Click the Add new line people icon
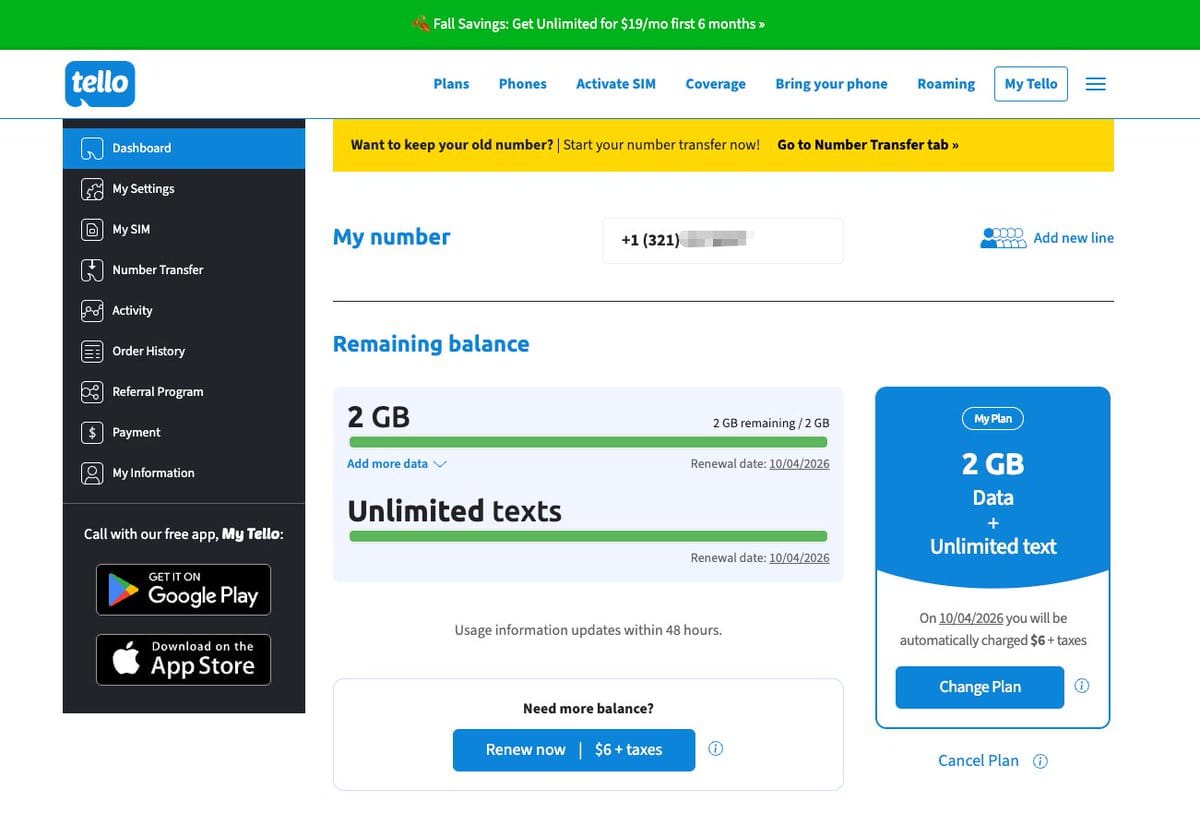This screenshot has height=813, width=1200. pyautogui.click(x=1003, y=238)
